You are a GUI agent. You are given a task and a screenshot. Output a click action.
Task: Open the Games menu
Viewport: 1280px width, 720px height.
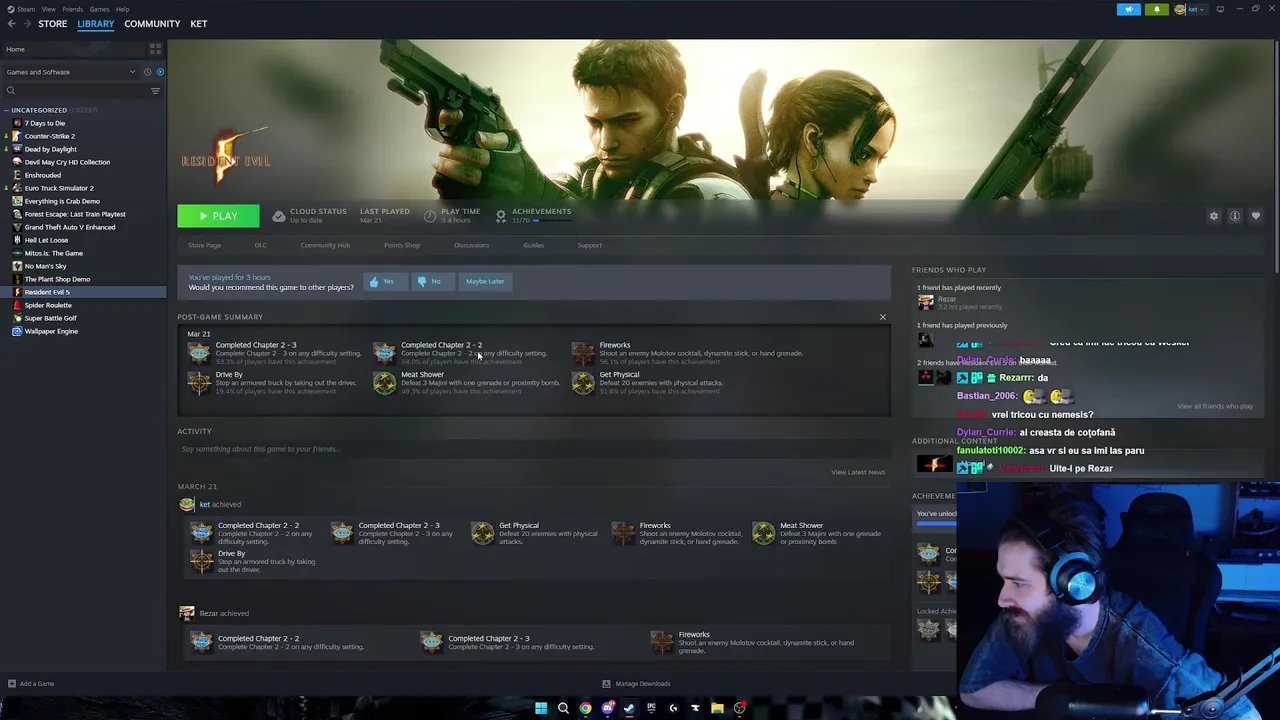point(99,9)
